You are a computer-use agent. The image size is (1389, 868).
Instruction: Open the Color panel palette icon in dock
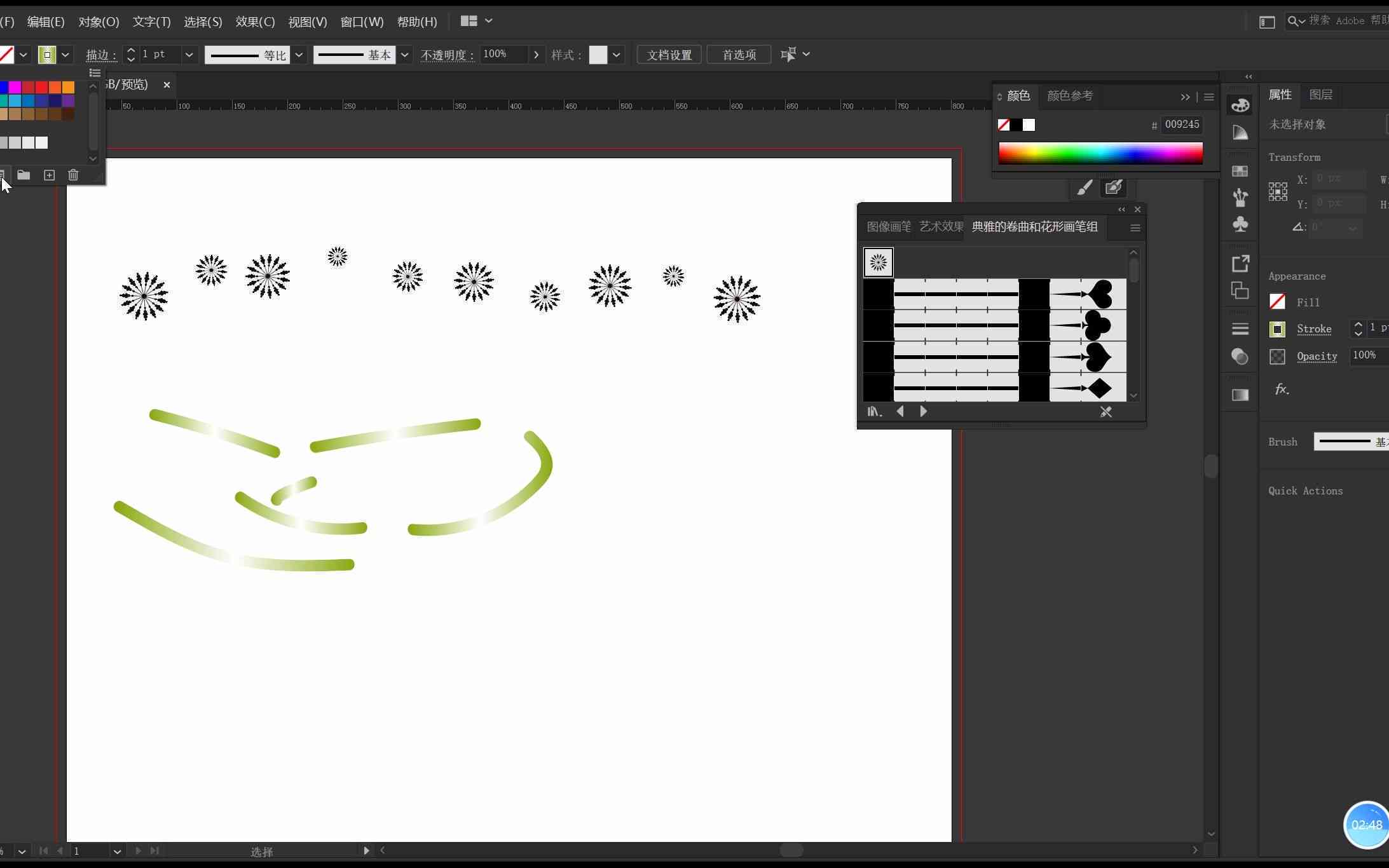click(x=1240, y=105)
